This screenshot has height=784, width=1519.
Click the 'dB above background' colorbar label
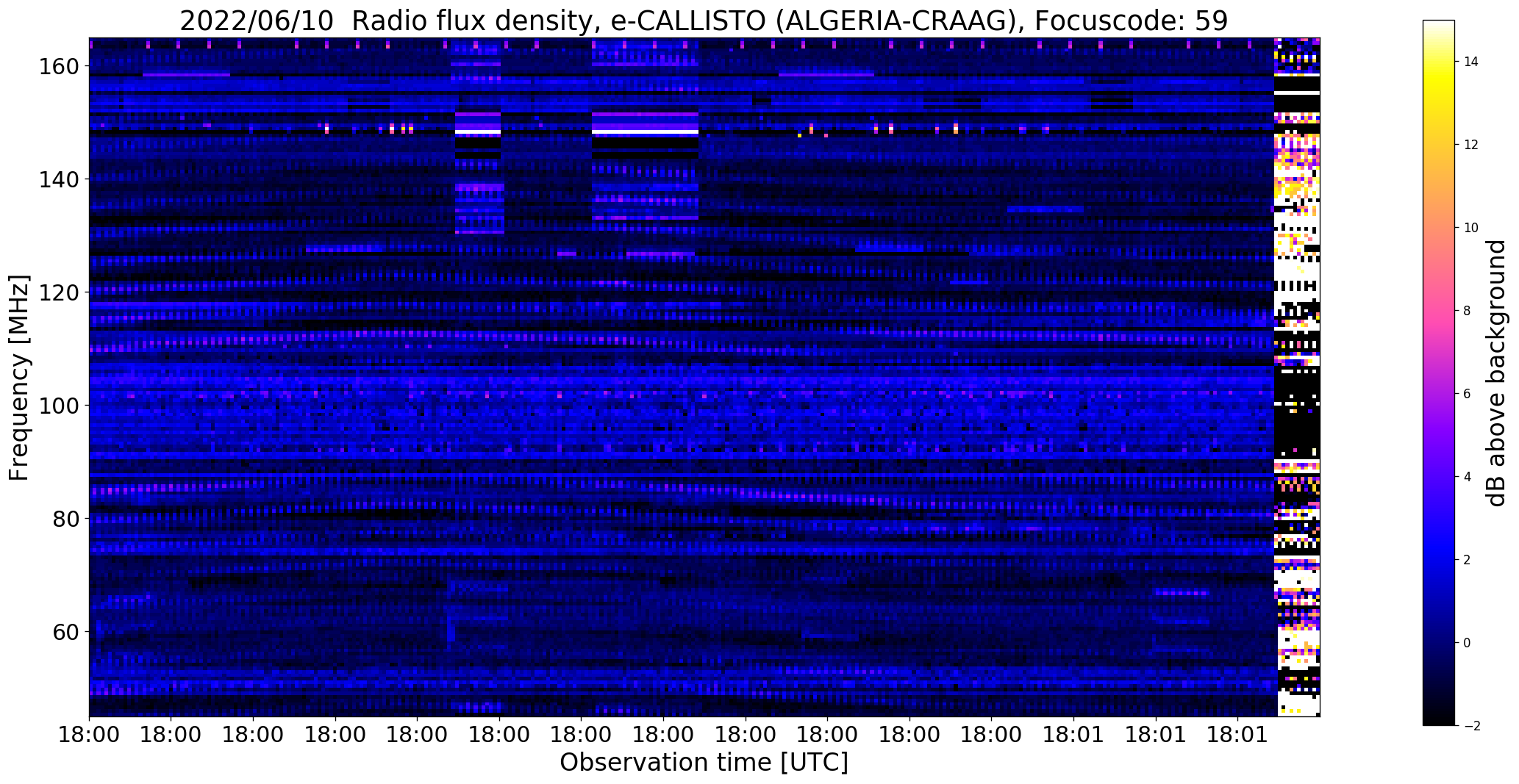coord(1497,373)
